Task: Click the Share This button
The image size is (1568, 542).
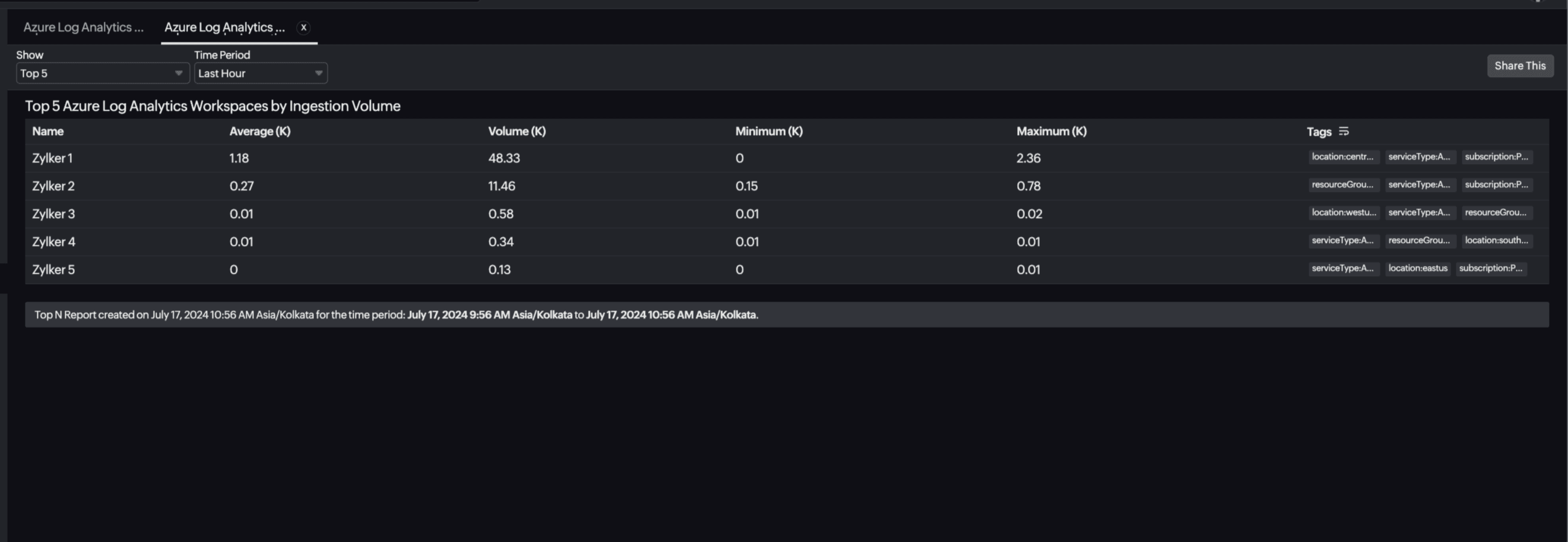Action: (x=1520, y=66)
